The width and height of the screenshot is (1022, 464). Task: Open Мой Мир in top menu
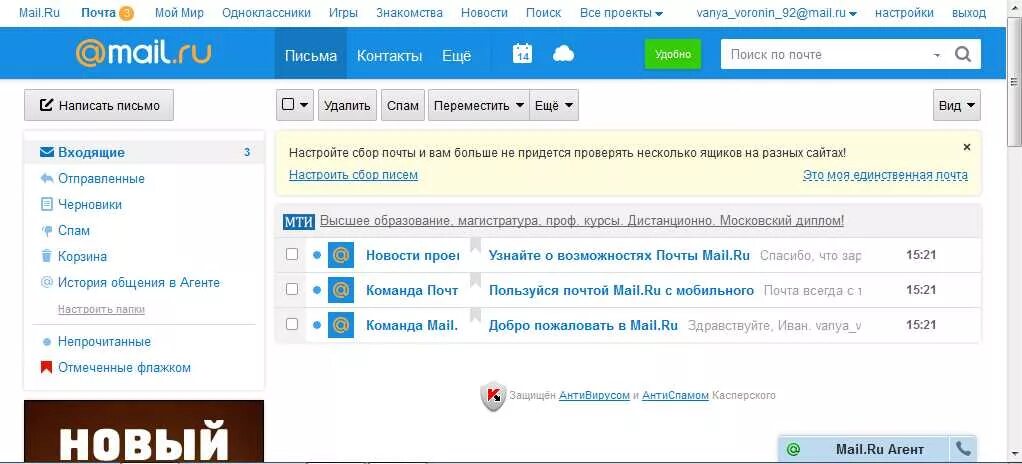pyautogui.click(x=179, y=13)
